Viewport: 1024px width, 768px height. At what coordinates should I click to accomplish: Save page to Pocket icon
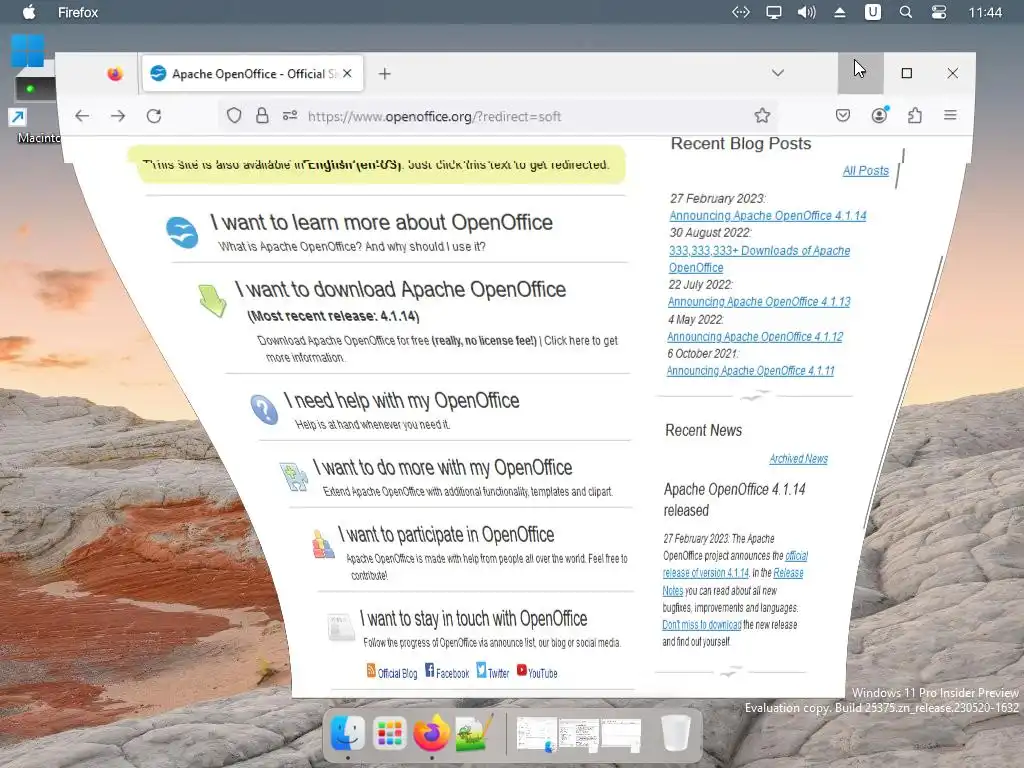[x=842, y=116]
